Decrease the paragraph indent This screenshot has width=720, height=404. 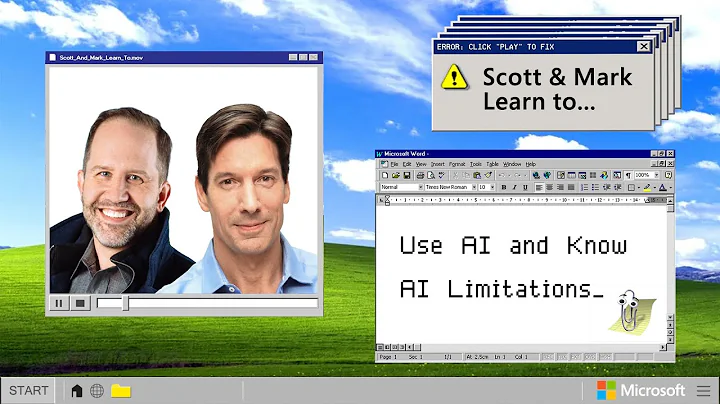coord(607,187)
